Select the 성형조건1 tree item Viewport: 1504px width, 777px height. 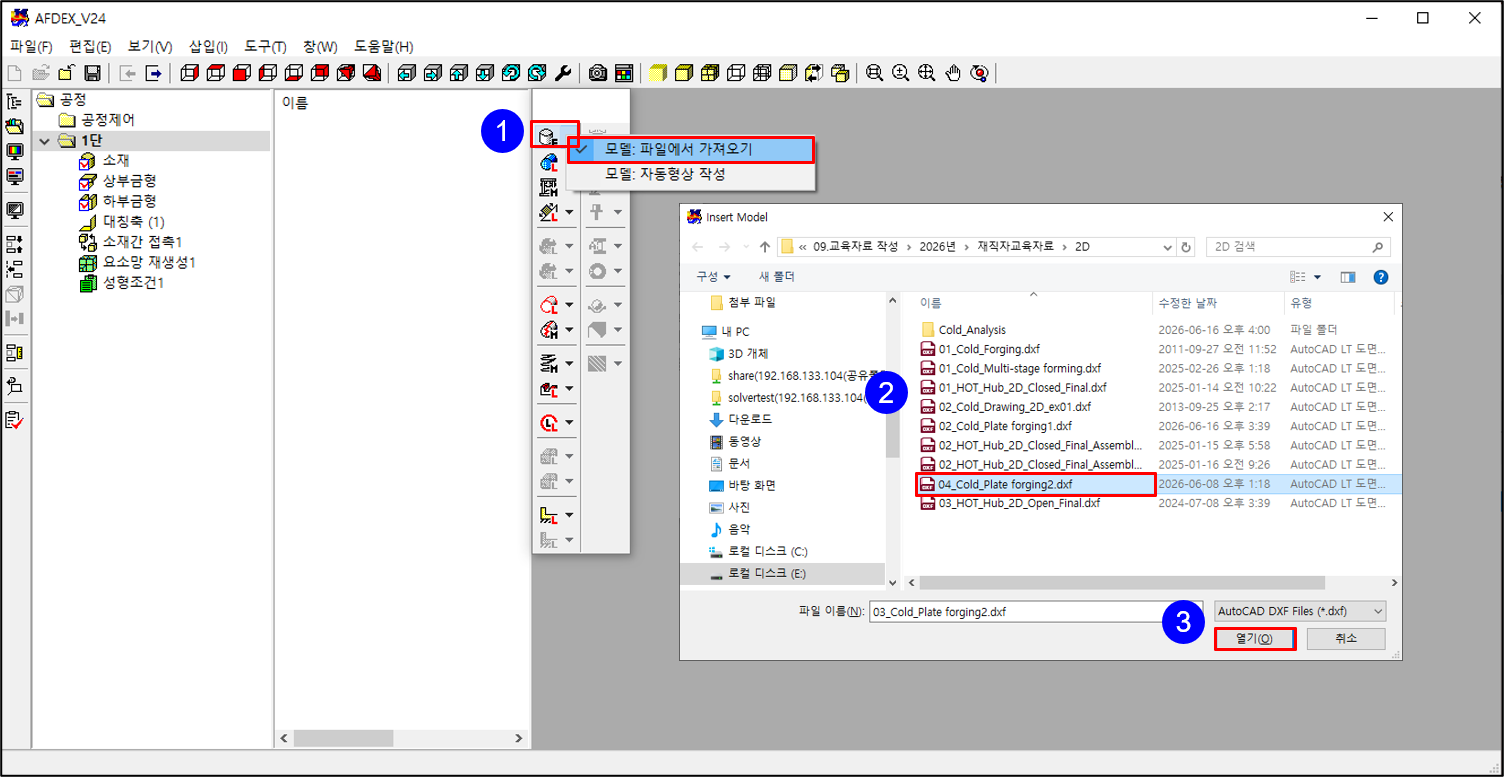coord(133,283)
